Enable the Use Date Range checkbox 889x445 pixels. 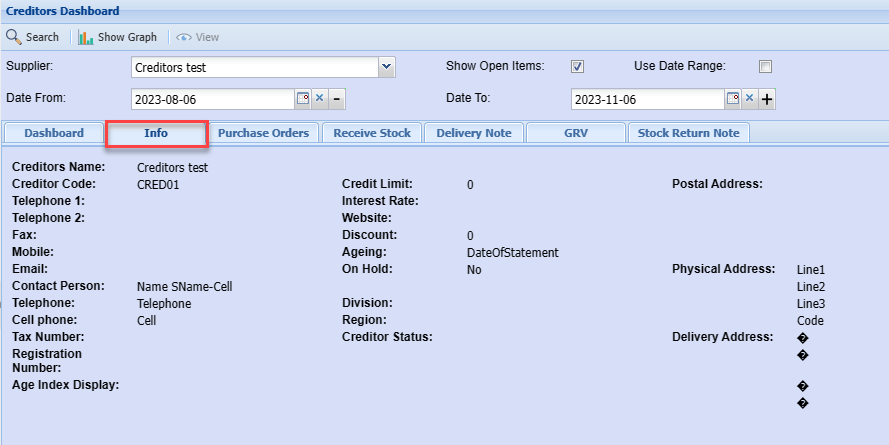[766, 67]
